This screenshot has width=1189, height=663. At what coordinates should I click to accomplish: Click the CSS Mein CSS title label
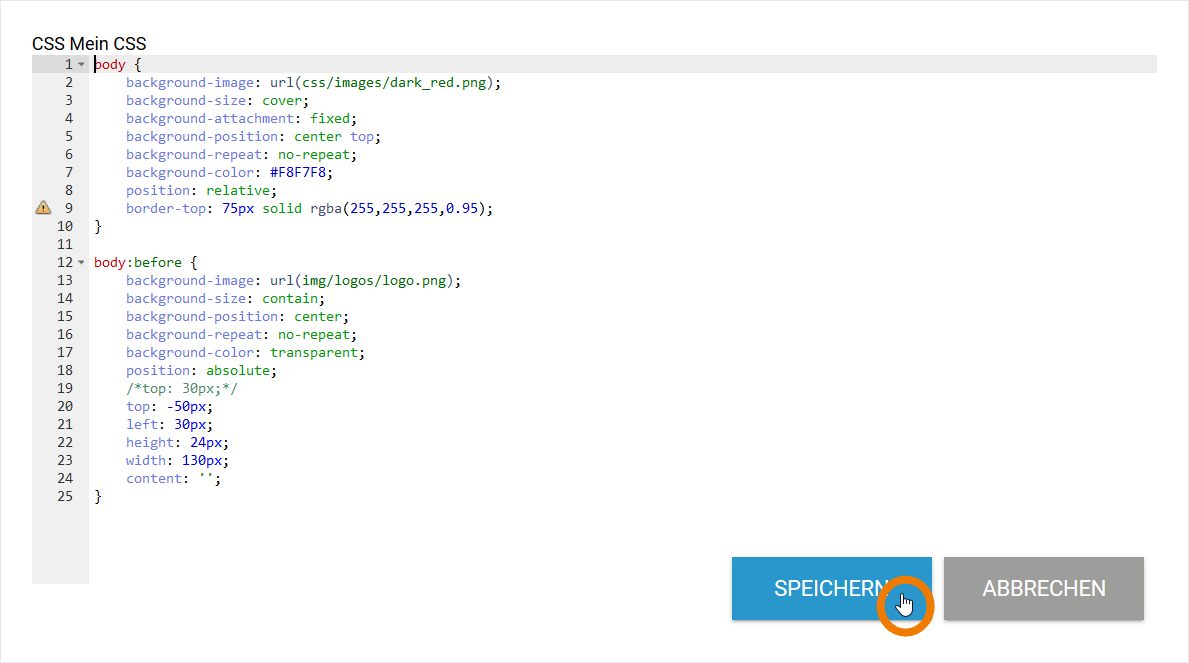pos(89,44)
